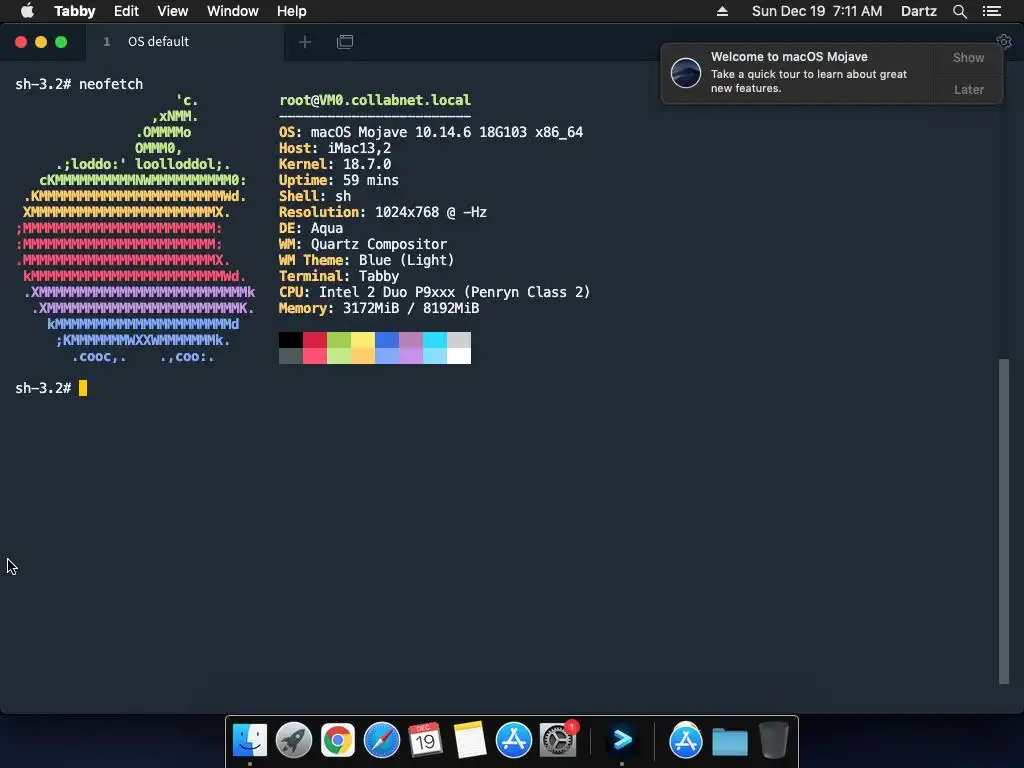Click the Tabby terminal icon in Dock

point(622,740)
